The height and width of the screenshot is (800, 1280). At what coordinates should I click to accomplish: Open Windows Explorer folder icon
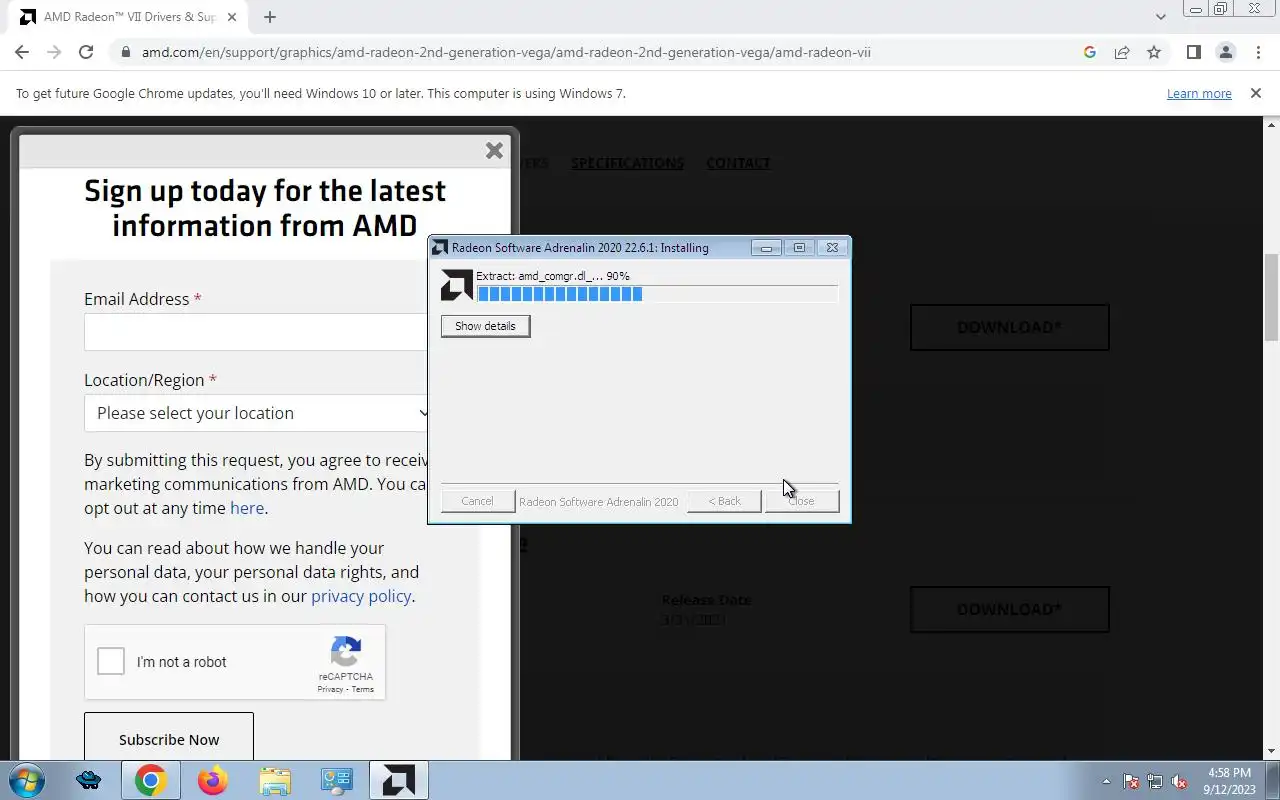(x=274, y=780)
